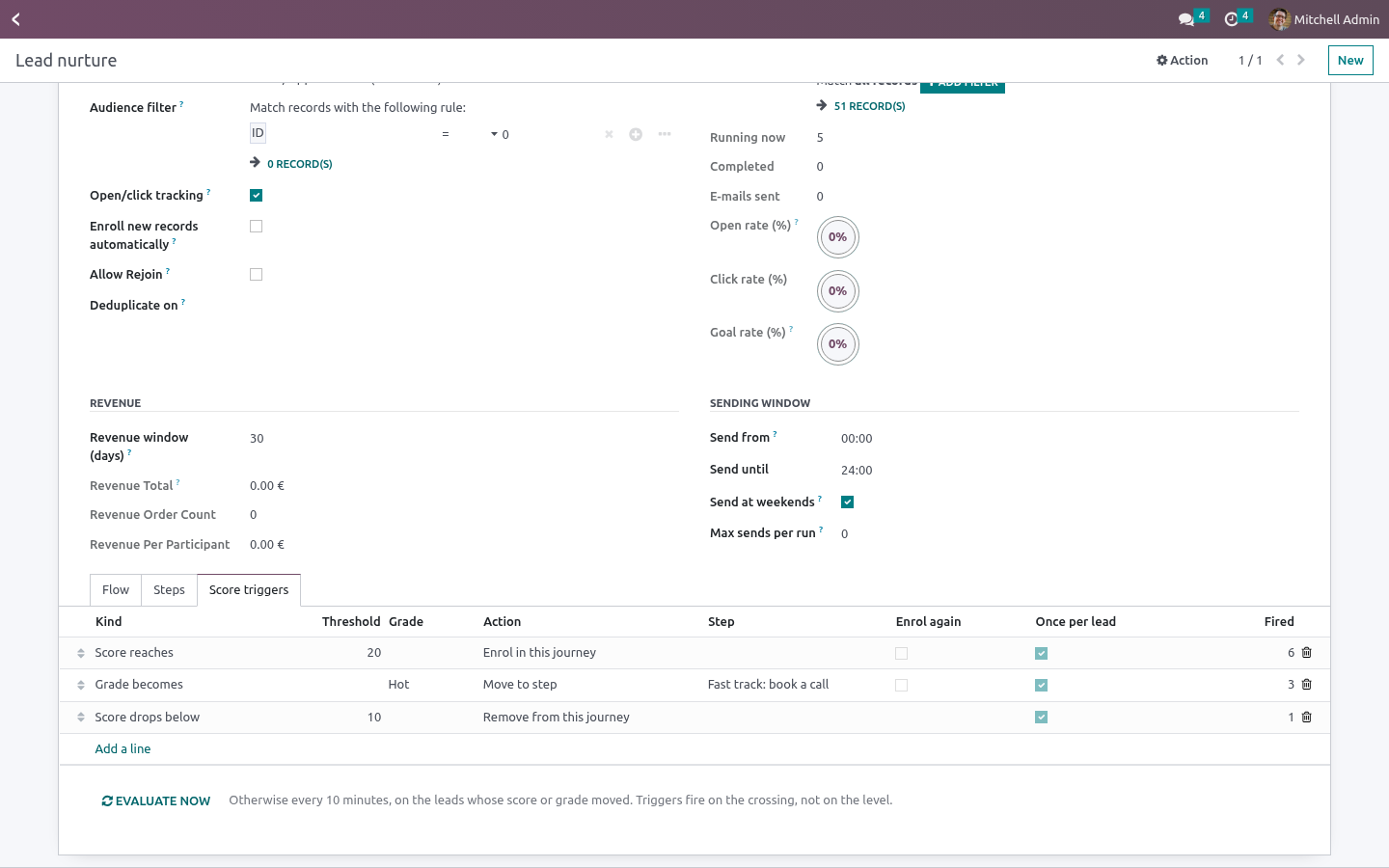The image size is (1389, 868).
Task: Open the Action menu
Action: pyautogui.click(x=1183, y=60)
